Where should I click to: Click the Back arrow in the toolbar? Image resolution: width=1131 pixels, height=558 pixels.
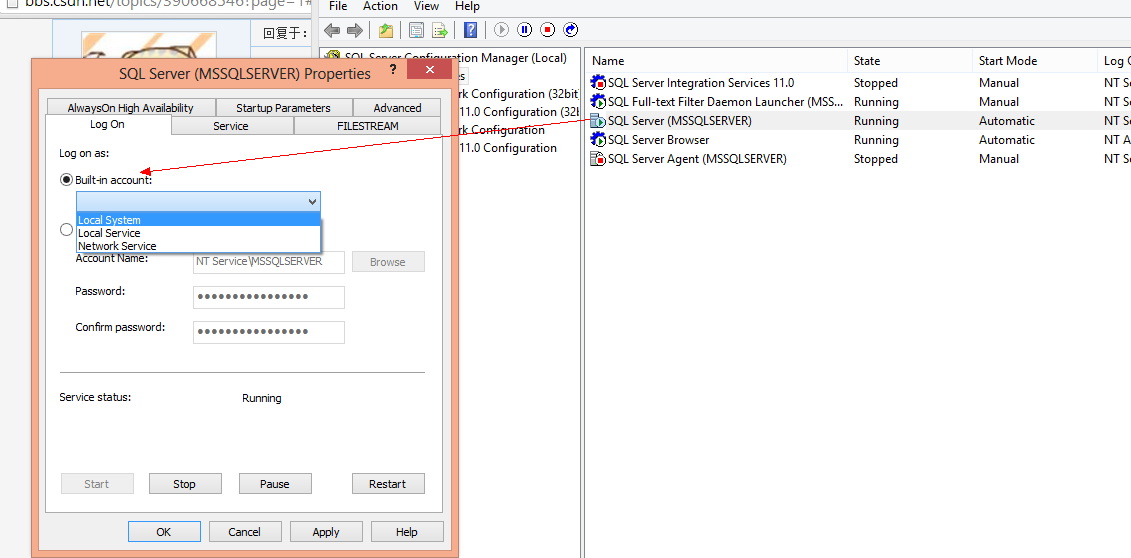332,30
